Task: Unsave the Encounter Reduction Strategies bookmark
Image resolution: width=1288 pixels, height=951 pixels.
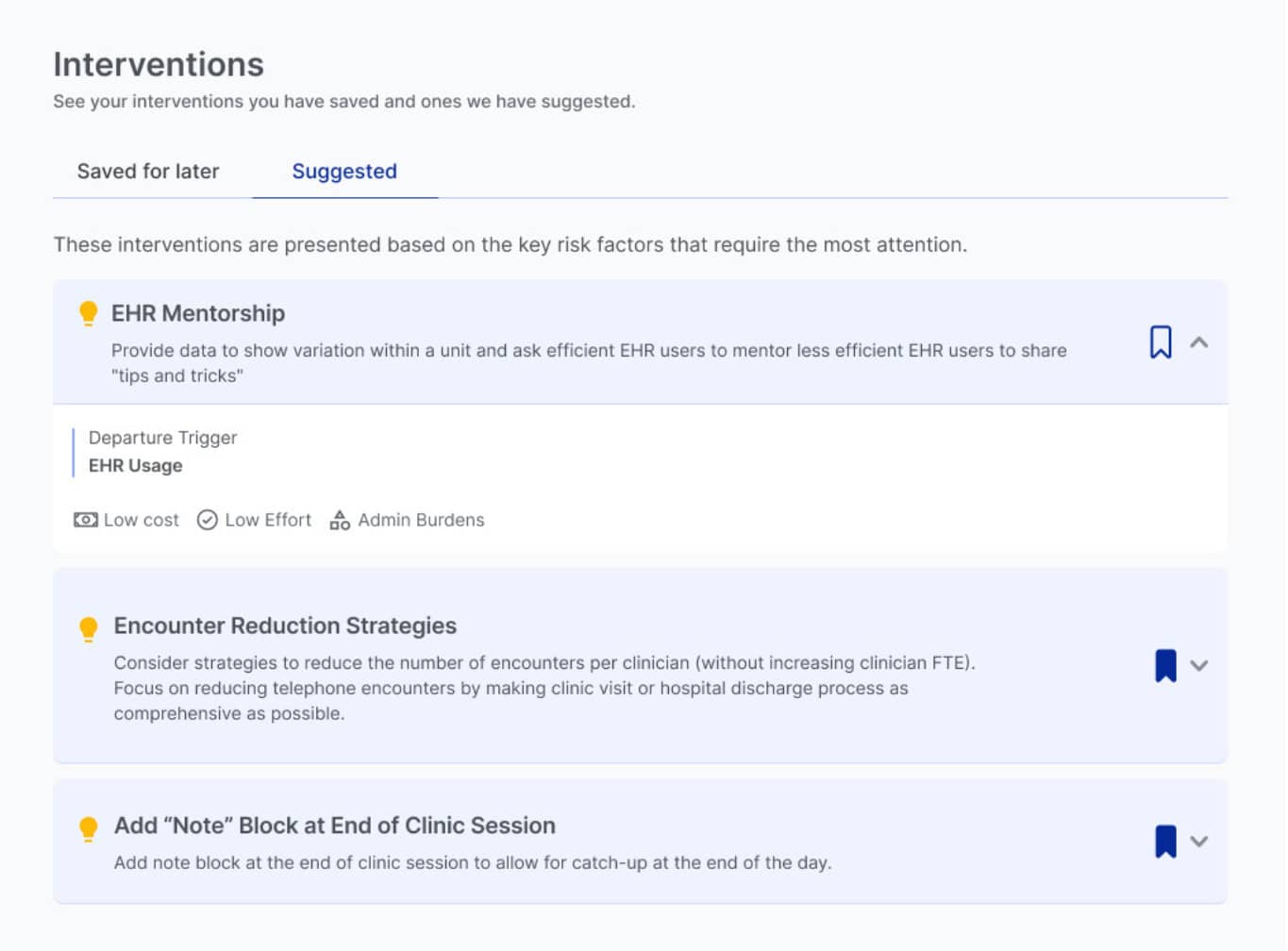Action: pos(1165,665)
